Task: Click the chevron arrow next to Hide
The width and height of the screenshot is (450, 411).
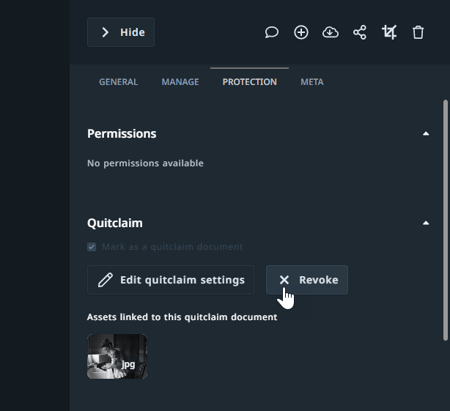Action: (105, 32)
